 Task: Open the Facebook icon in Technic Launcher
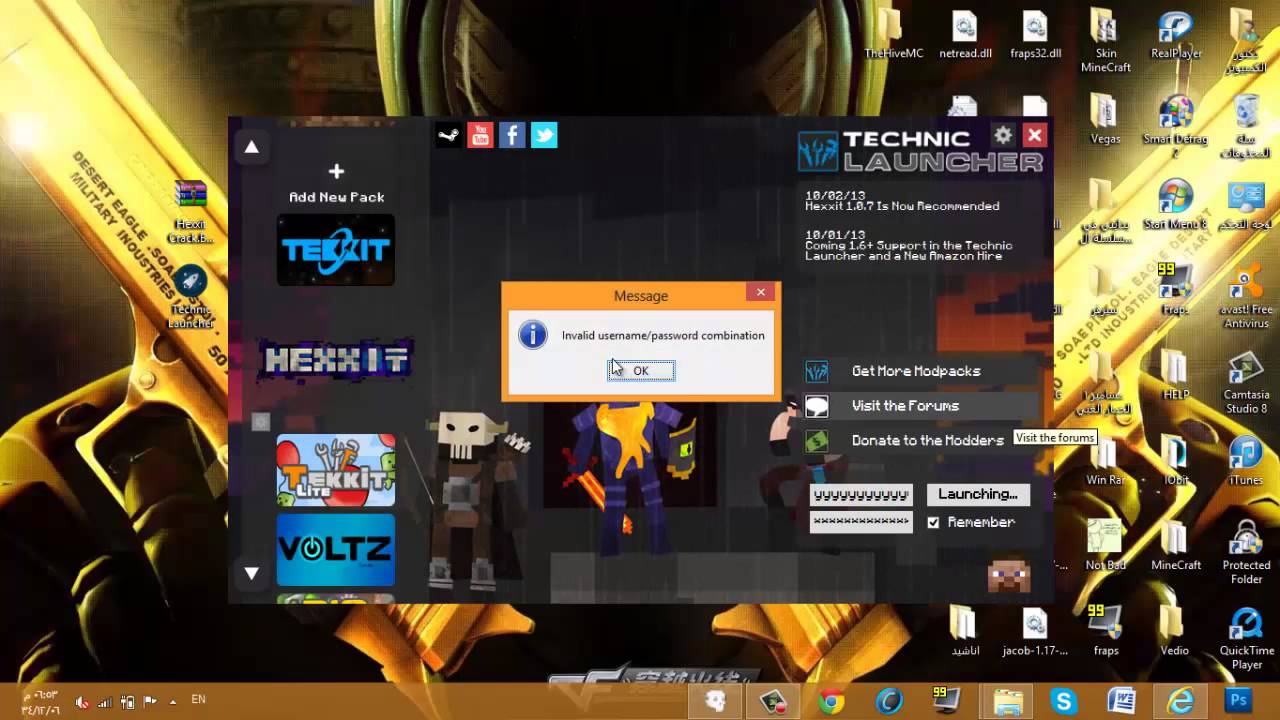coord(512,135)
